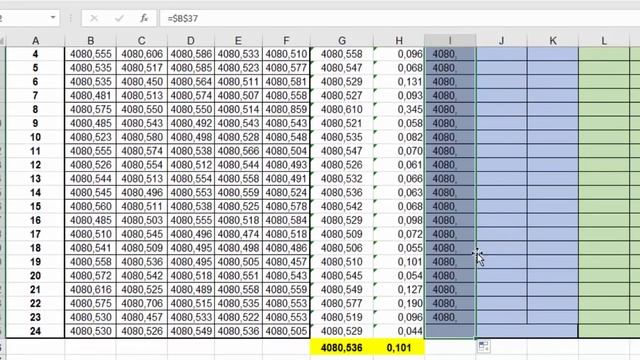Click cell 0,345 in column H
Screen dimensions: 640x360
[399, 109]
